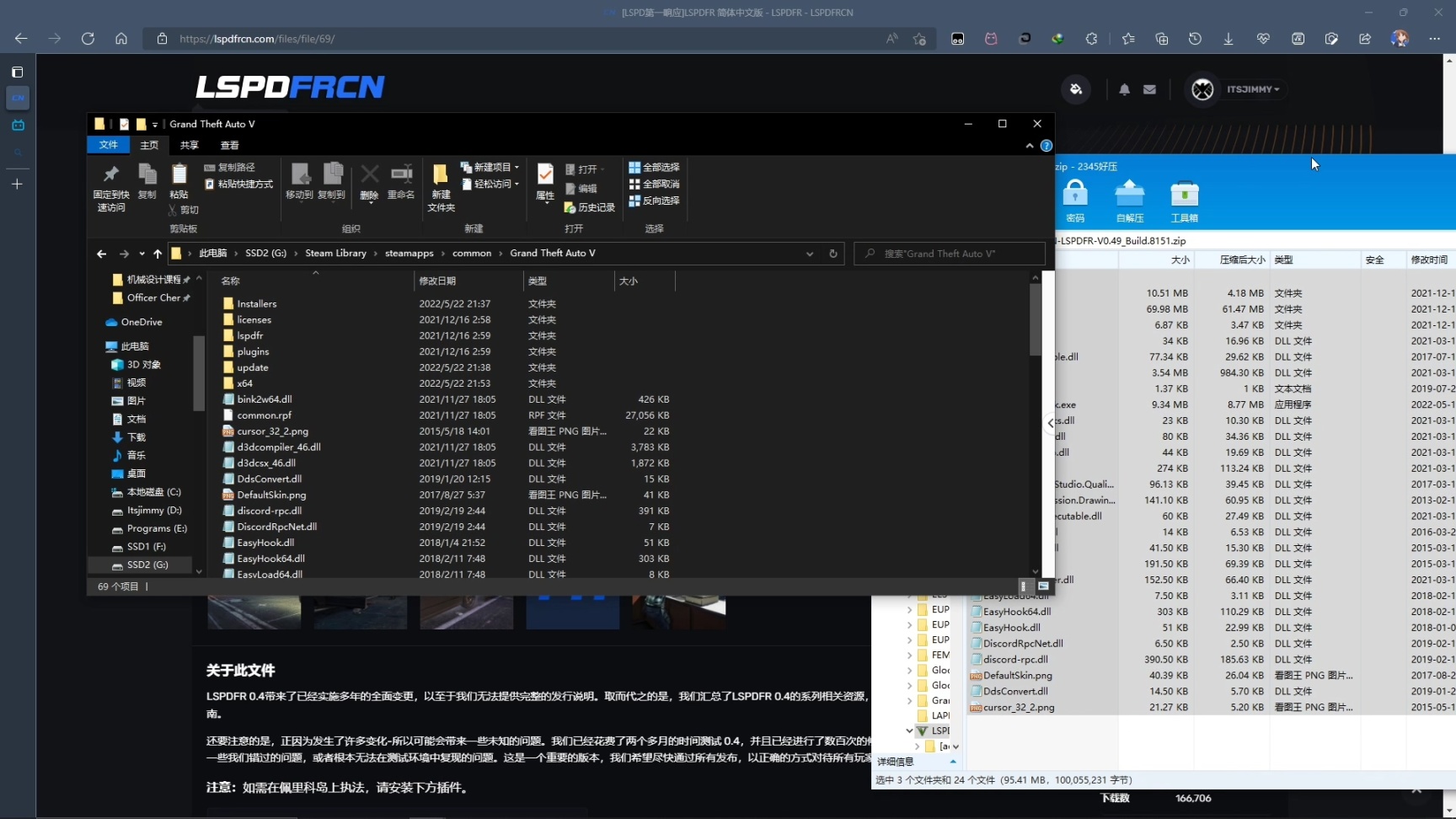Click Edit (编辑) in ribbon
Screen dimensions: 1456x819
[x=581, y=189]
